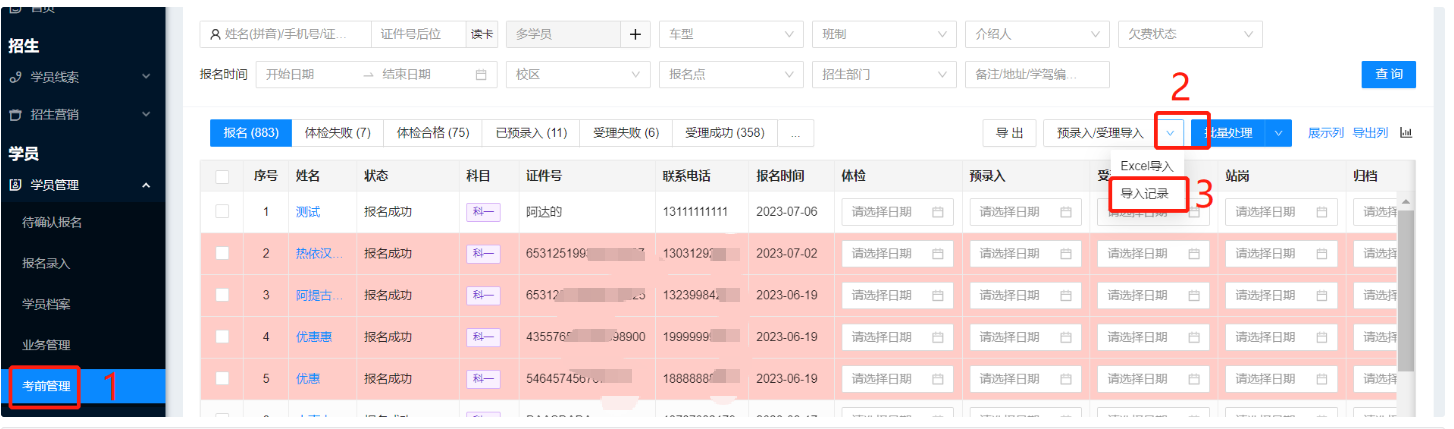Click the table's vertical scrollbar

1405,290
